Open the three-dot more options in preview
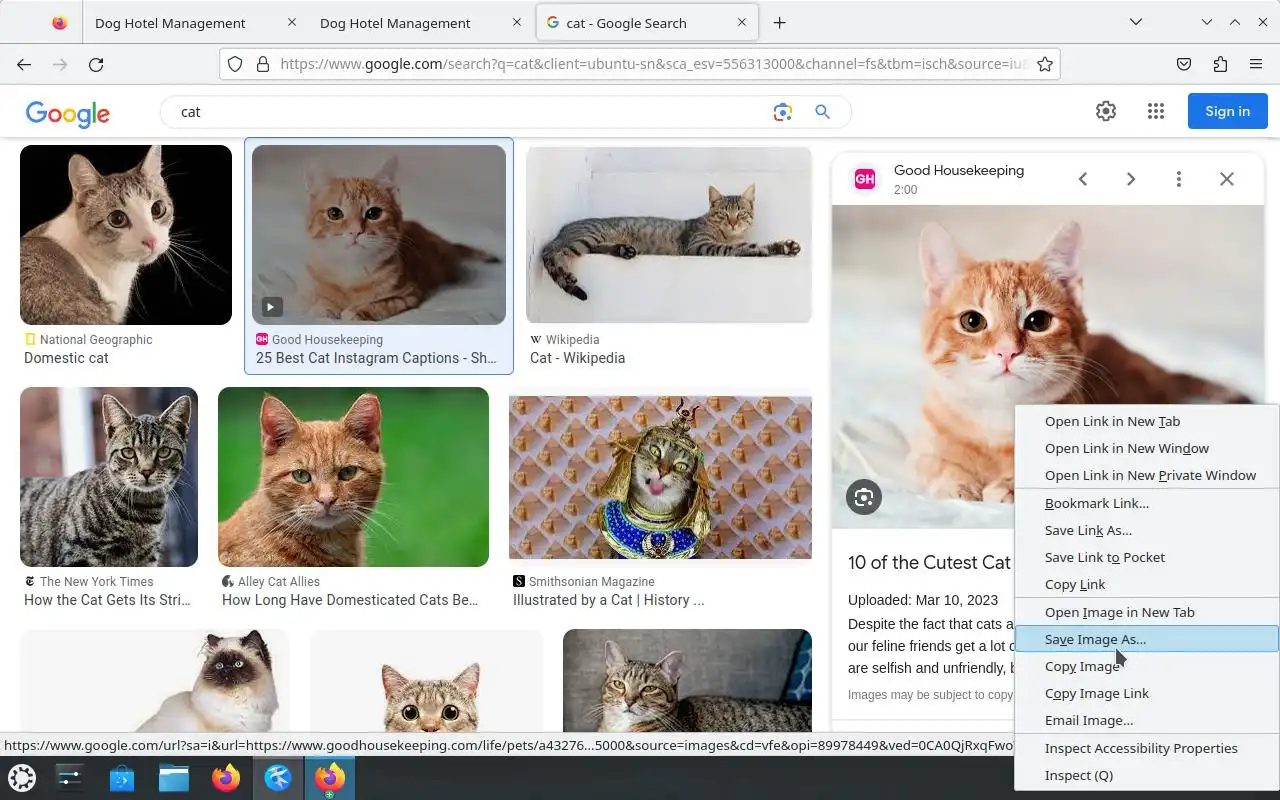Viewport: 1280px width, 800px height. 1179,179
